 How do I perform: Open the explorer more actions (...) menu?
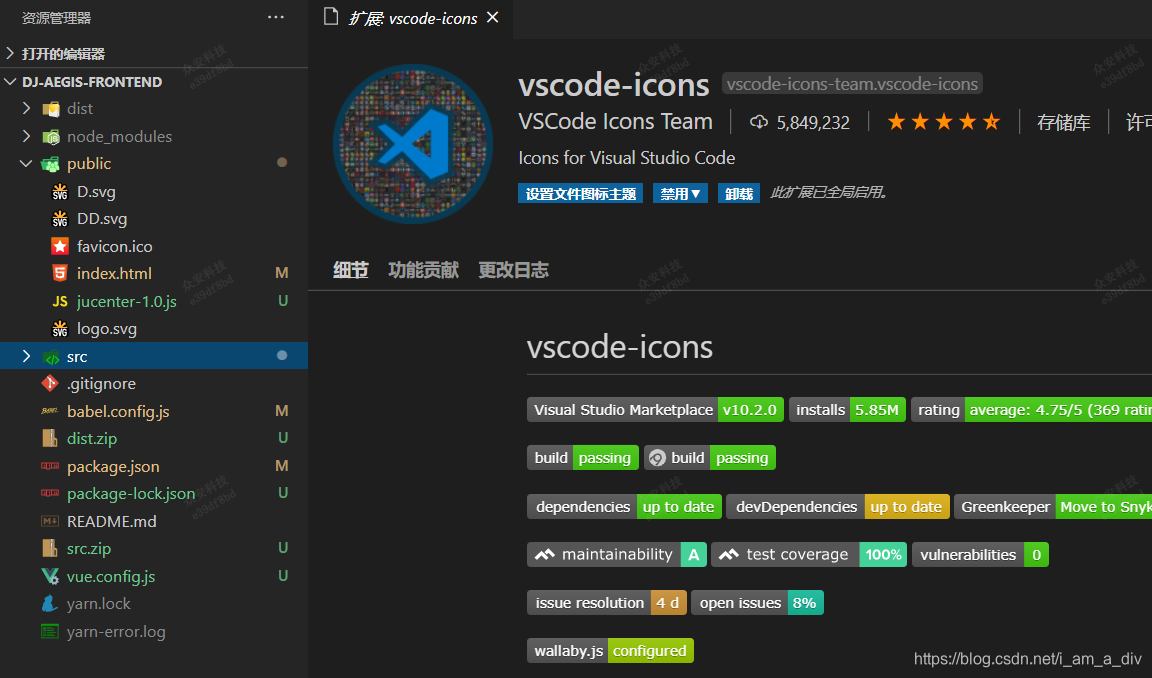(x=276, y=17)
